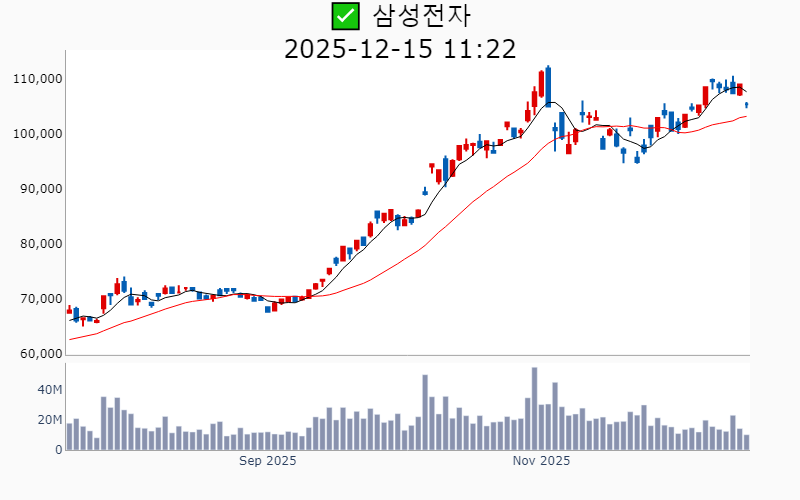Click the 2025-12-15 11:22 timestamp
The height and width of the screenshot is (500, 800).
400,49
